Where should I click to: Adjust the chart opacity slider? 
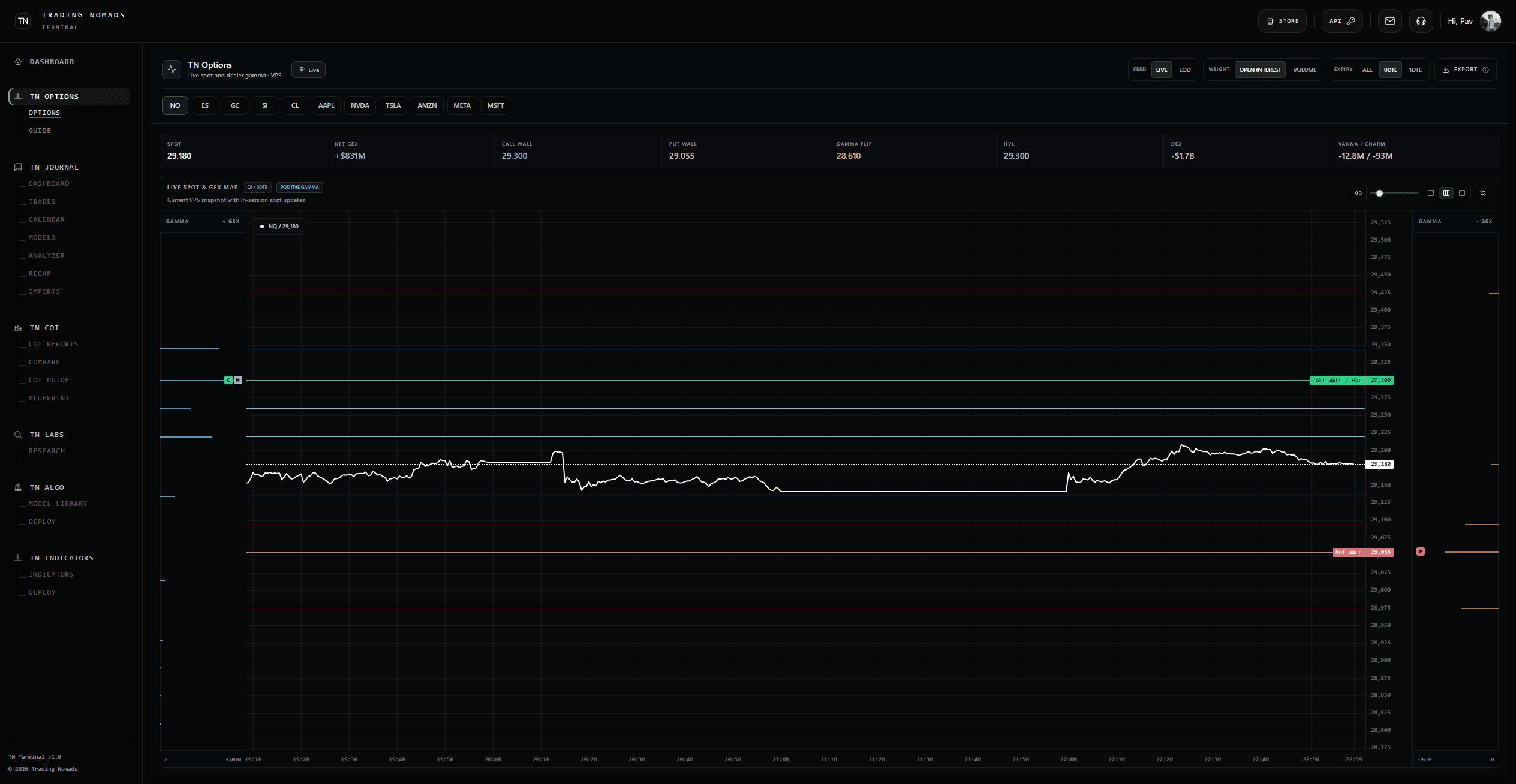pyautogui.click(x=1394, y=193)
